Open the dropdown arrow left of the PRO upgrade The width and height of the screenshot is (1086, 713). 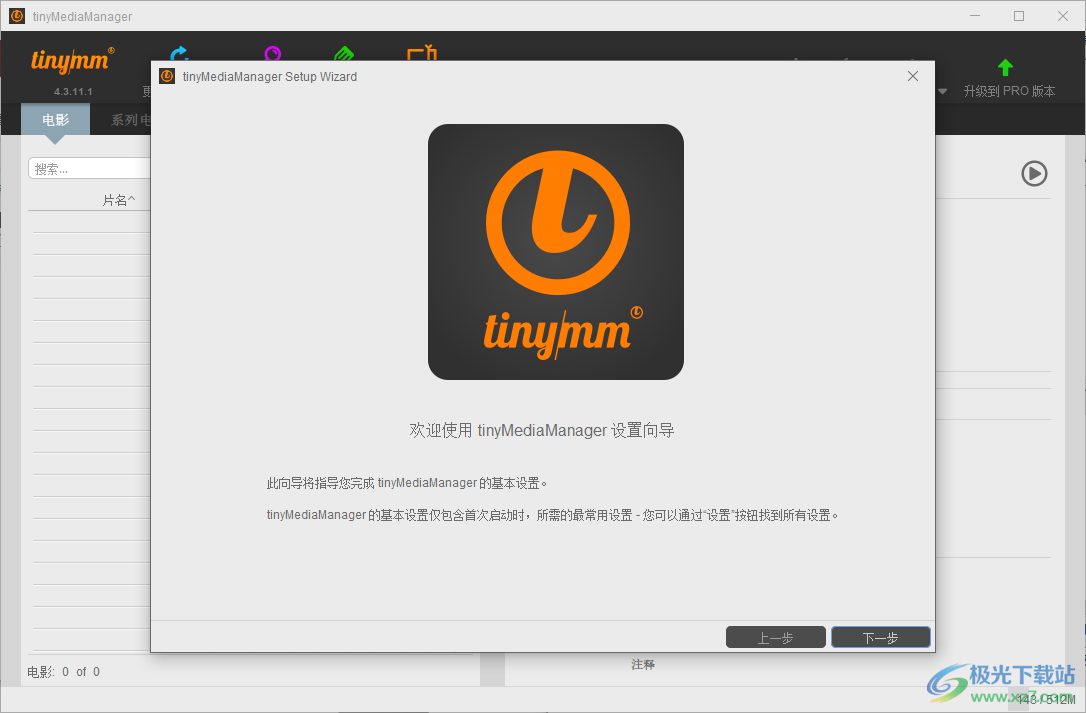click(942, 91)
